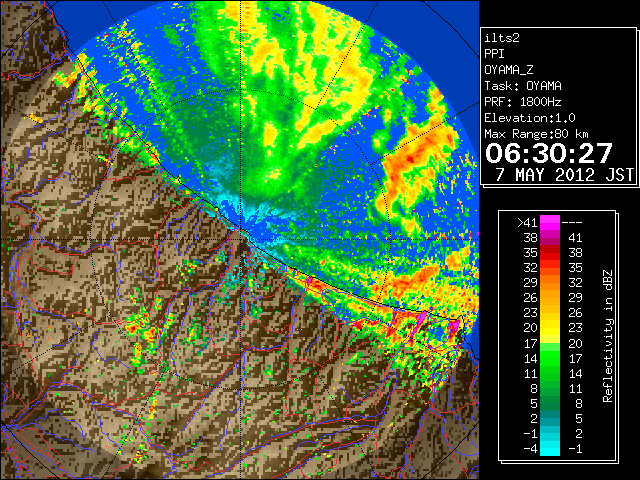This screenshot has width=640, height=480.
Task: Select the '7 MAY 2012 JST' date
Action: click(564, 175)
